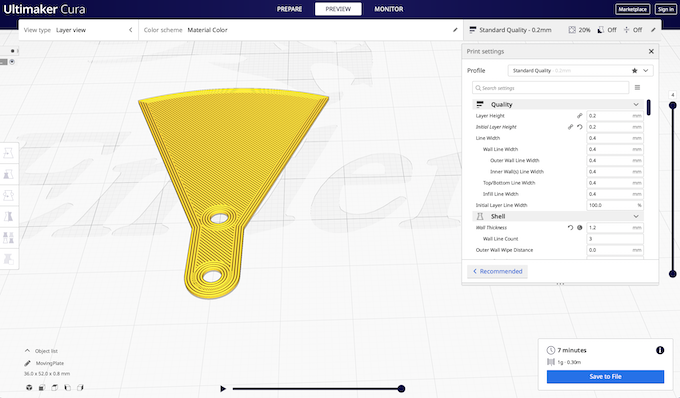This screenshot has height=398, width=680.
Task: Click the Shell section icon
Action: pyautogui.click(x=480, y=216)
